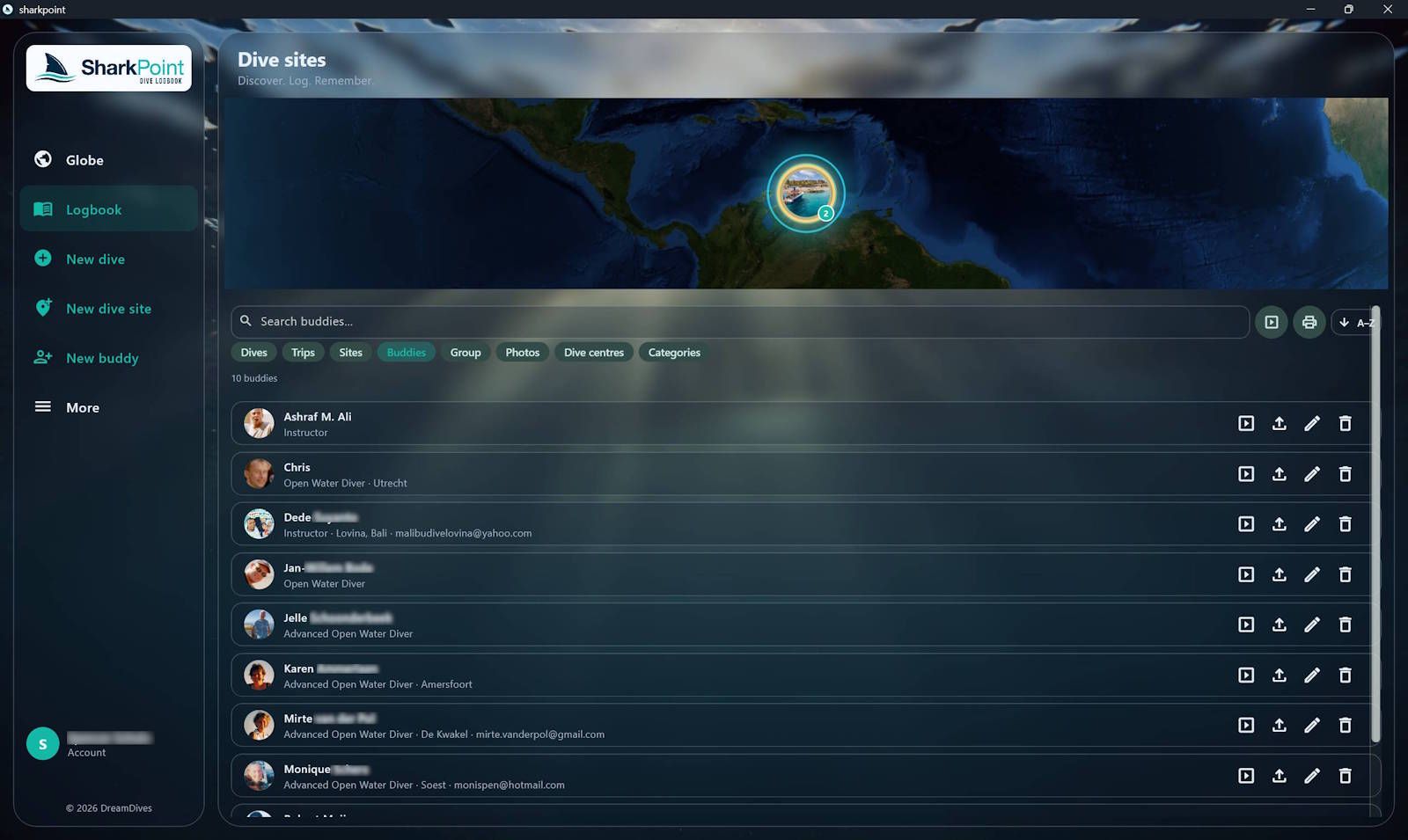Edit the Mirte buddy entry
Image resolution: width=1408 pixels, height=840 pixels.
(x=1311, y=726)
